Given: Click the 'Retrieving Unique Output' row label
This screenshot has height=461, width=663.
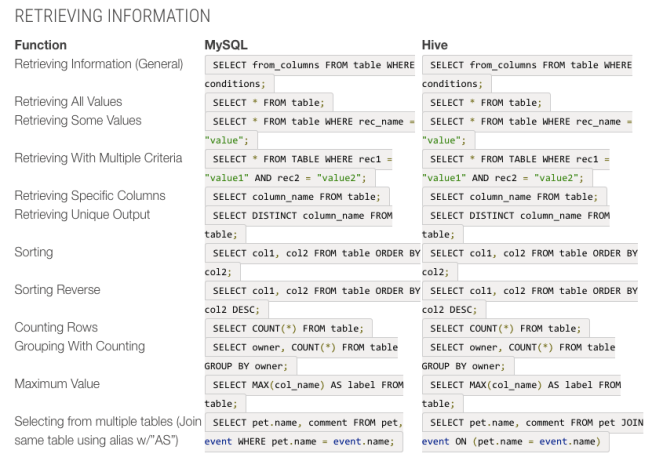Looking at the screenshot, I should pyautogui.click(x=82, y=215).
